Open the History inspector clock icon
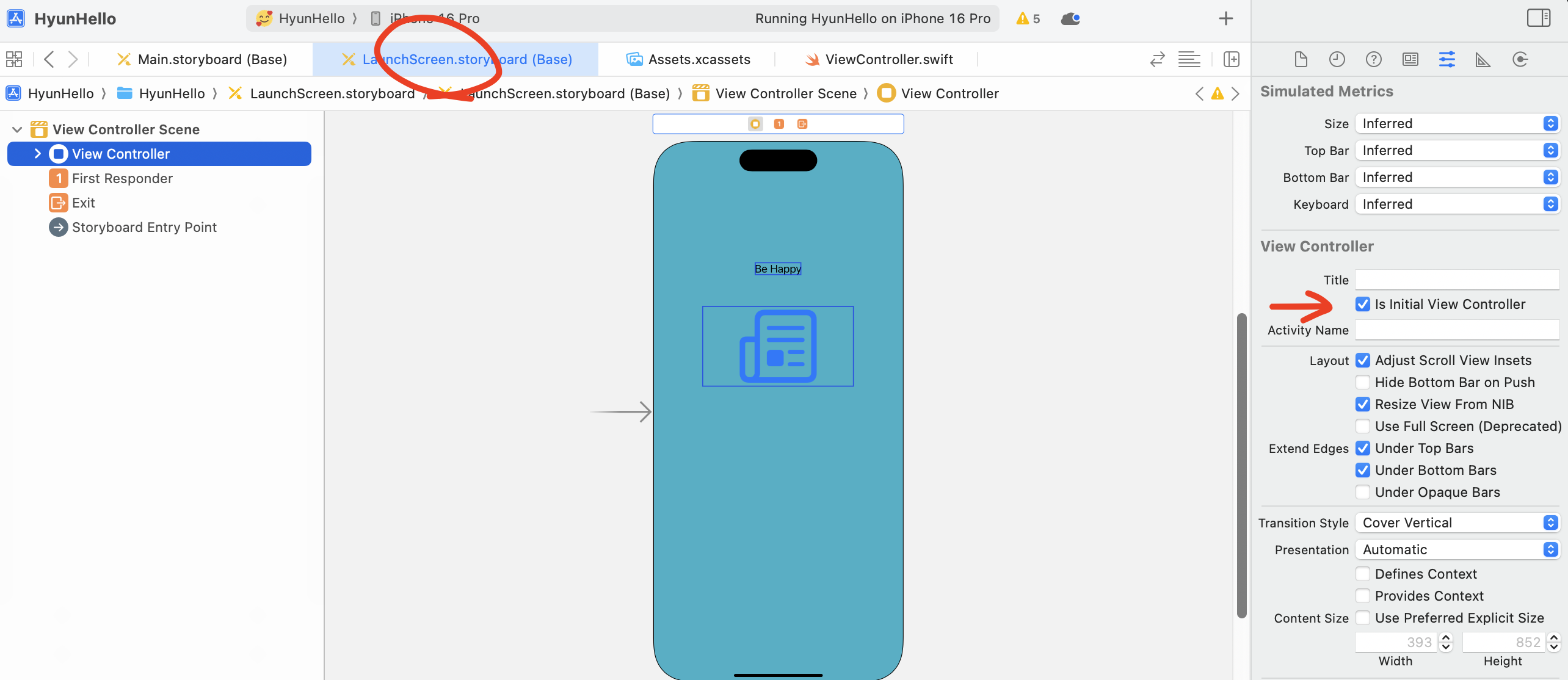 click(x=1337, y=59)
